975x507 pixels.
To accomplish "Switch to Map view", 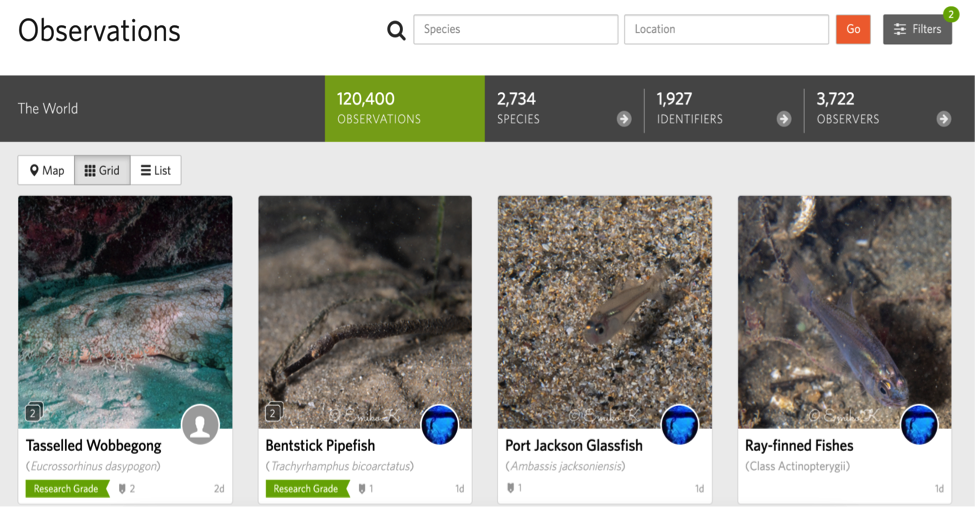I will [x=47, y=170].
